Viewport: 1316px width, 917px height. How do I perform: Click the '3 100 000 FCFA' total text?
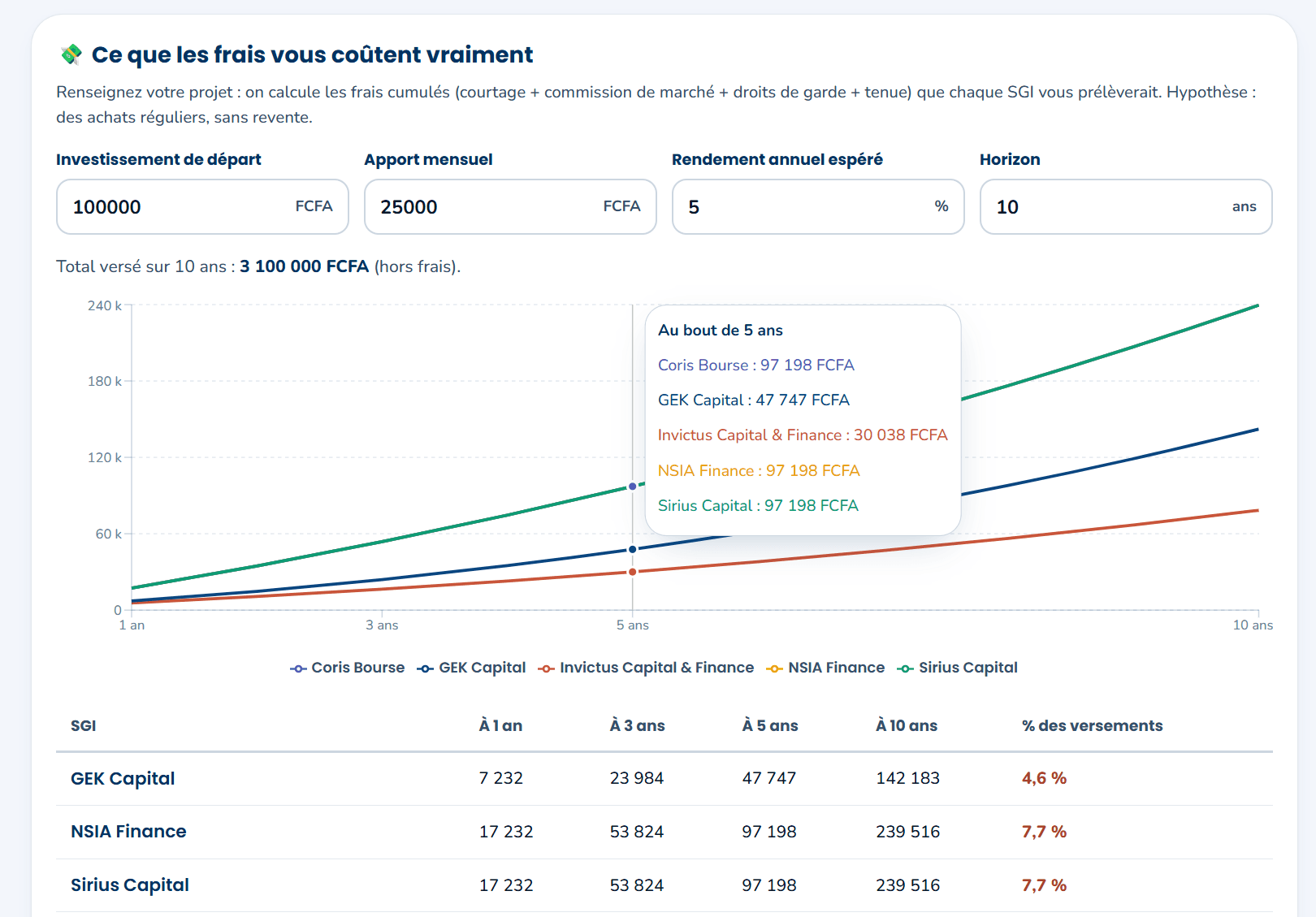point(305,266)
